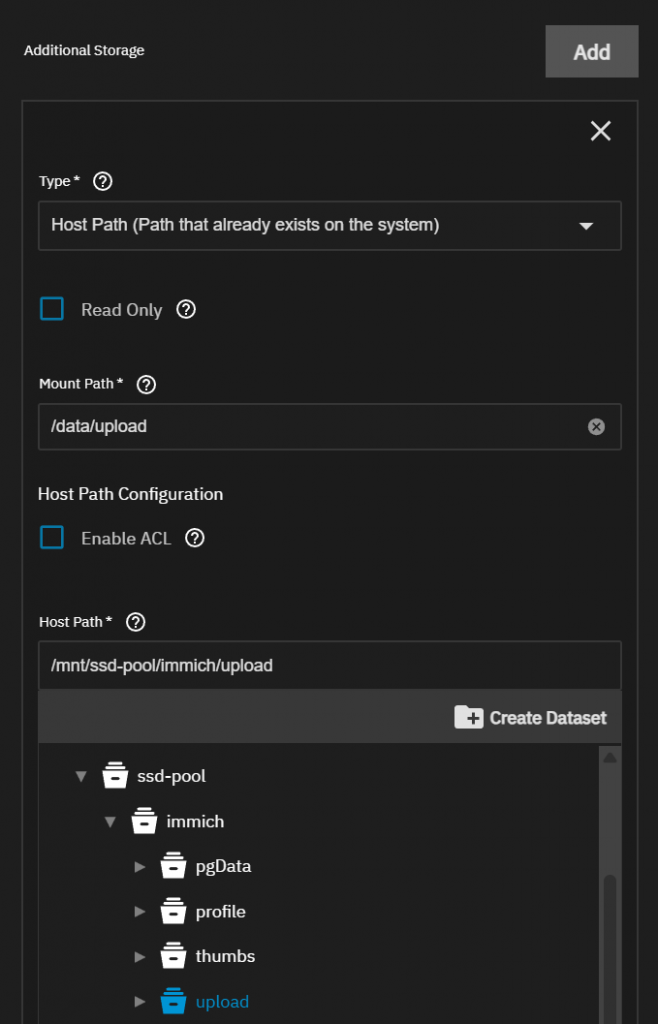This screenshot has width=658, height=1024.
Task: Select the upload dataset
Action: pyautogui.click(x=222, y=1002)
